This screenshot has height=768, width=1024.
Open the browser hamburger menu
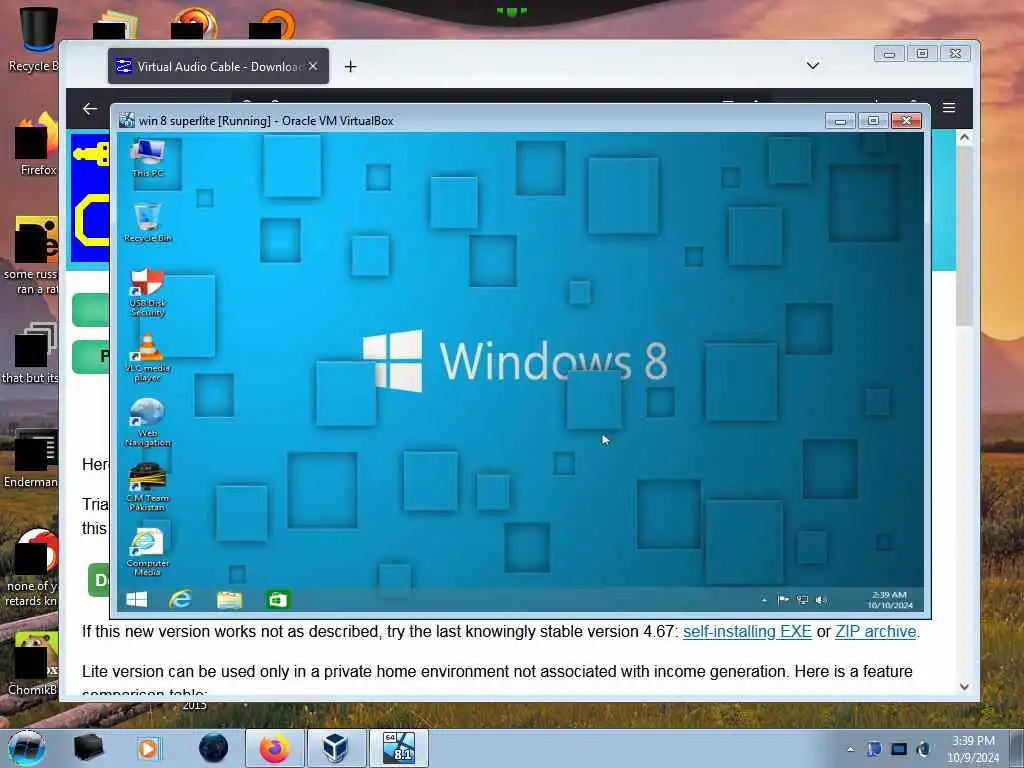[x=949, y=108]
